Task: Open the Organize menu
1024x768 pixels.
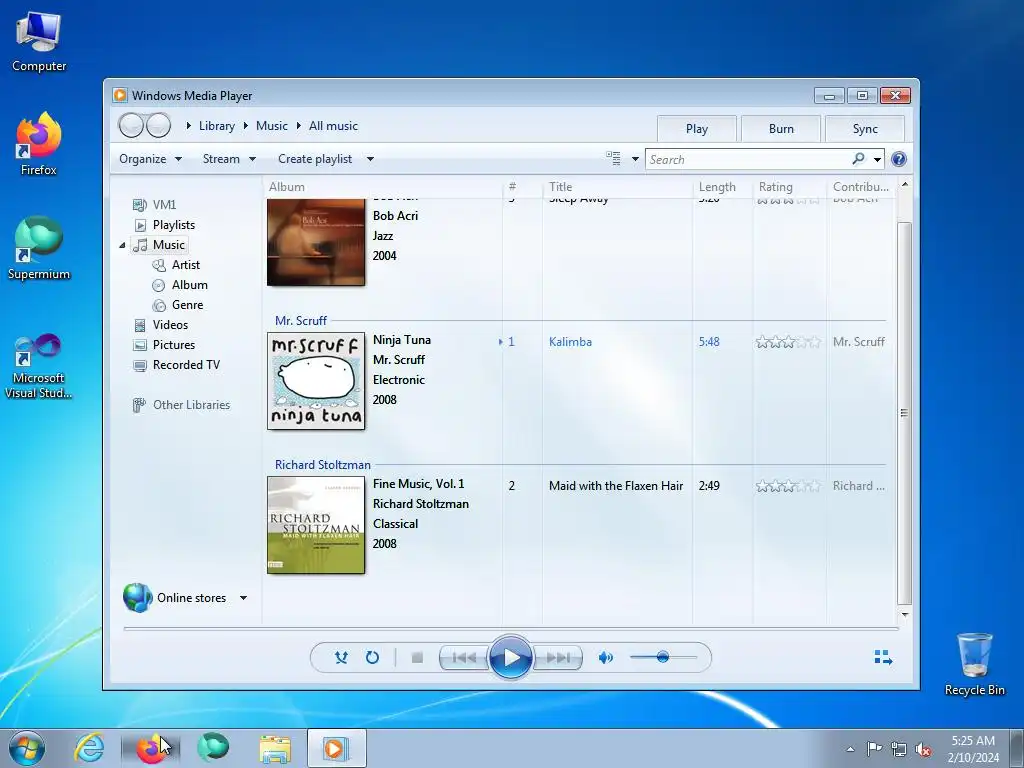Action: pyautogui.click(x=150, y=159)
